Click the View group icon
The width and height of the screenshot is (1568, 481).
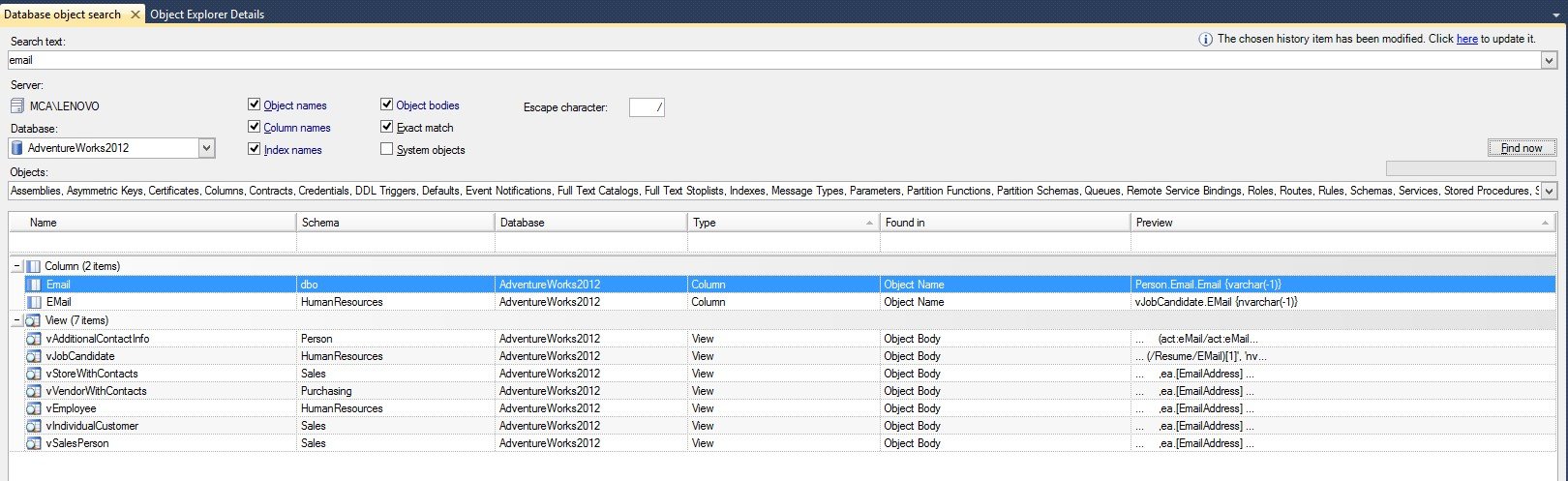(x=33, y=320)
